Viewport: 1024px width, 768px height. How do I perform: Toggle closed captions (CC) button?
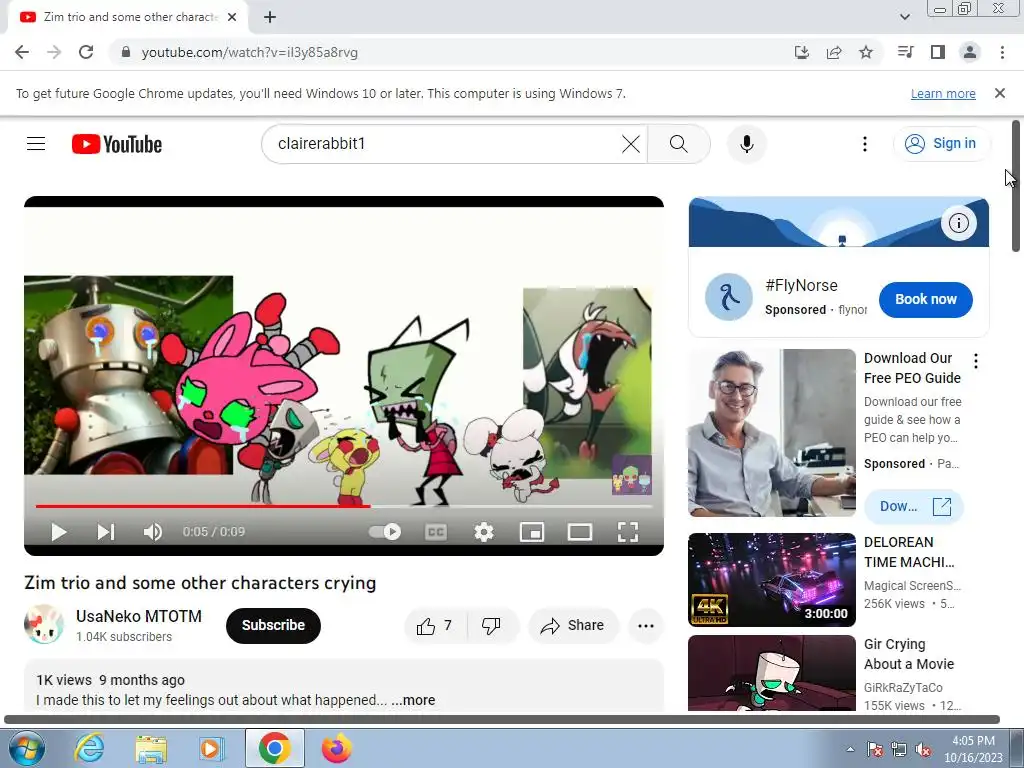tap(436, 532)
